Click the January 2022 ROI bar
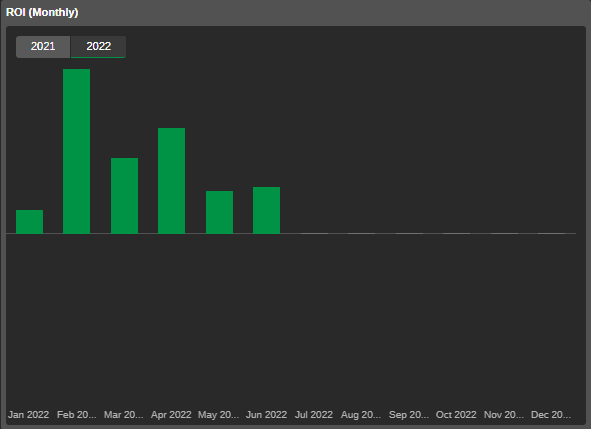This screenshot has height=429, width=591. pos(29,222)
